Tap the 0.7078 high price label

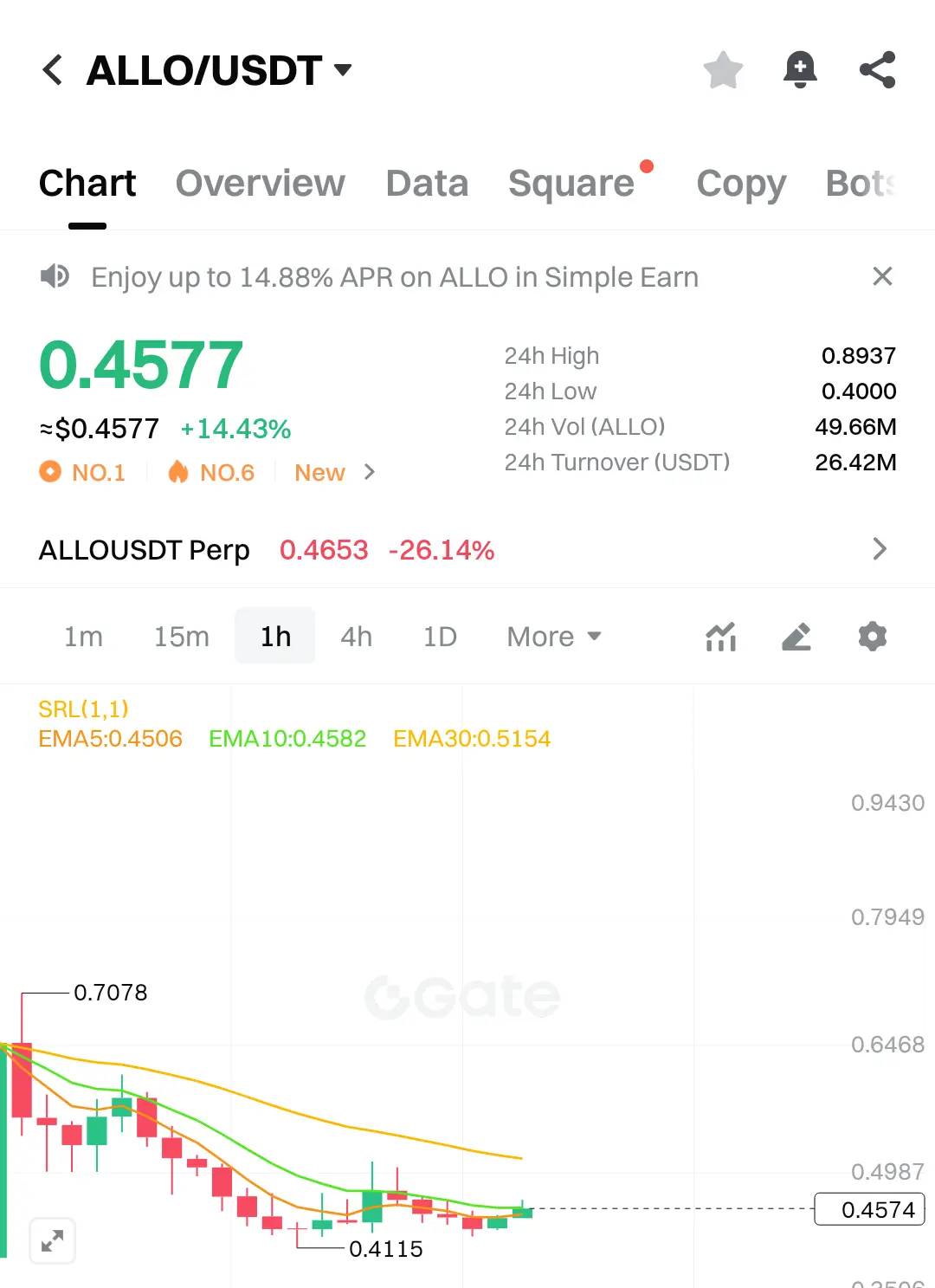pos(111,993)
